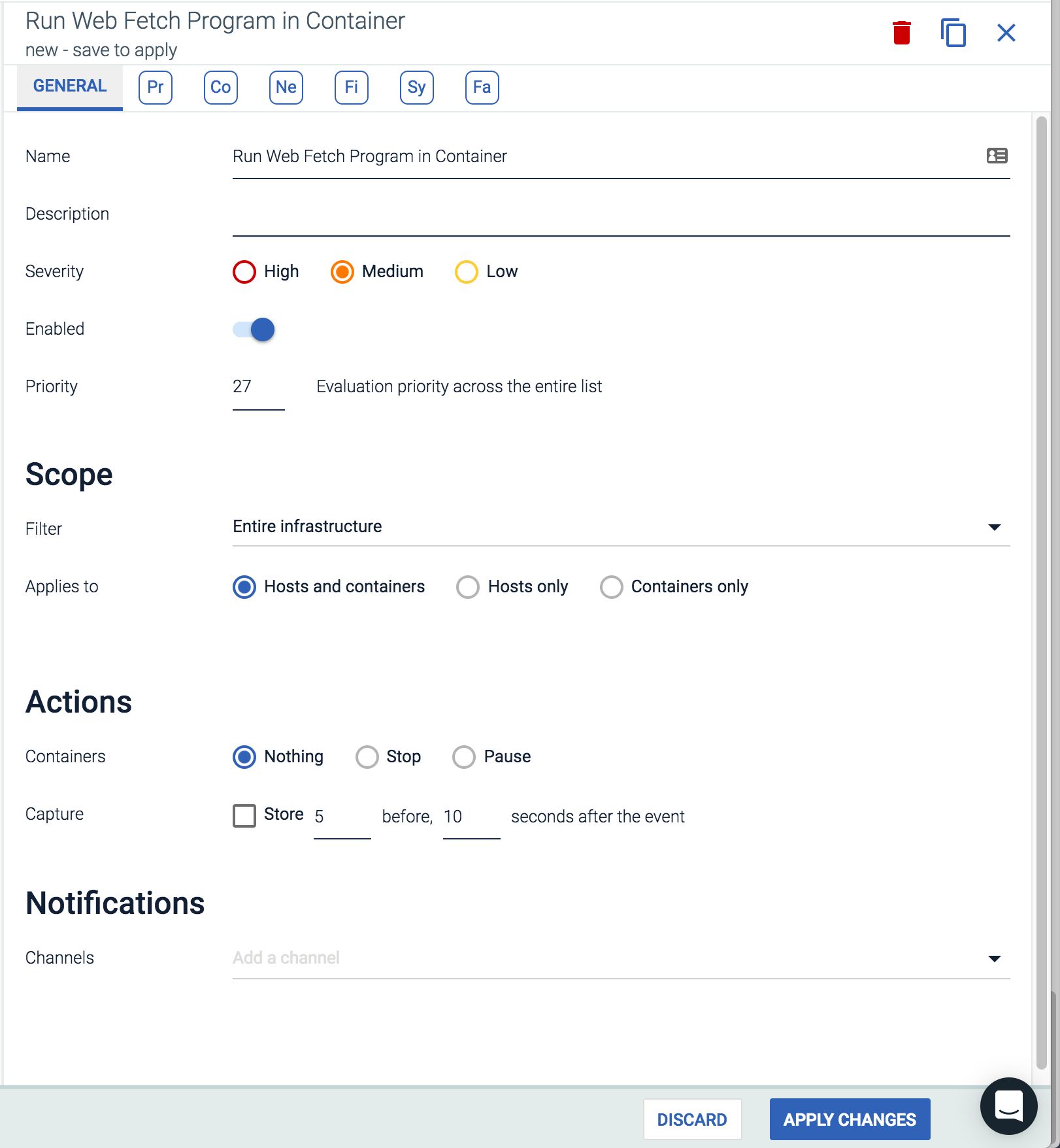Click the DISCARD button
Image resolution: width=1060 pixels, height=1148 pixels.
[693, 1120]
